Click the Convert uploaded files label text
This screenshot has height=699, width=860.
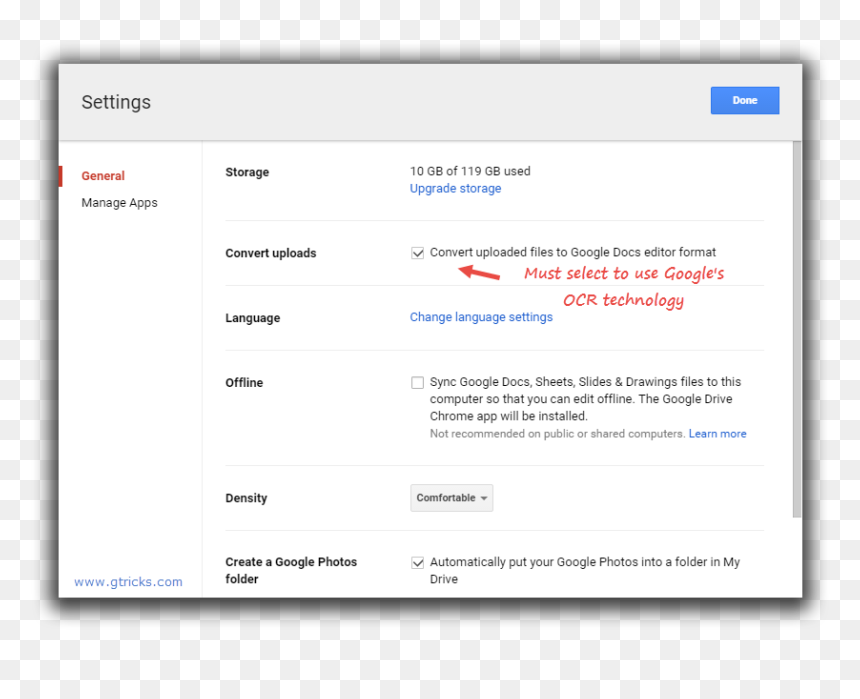point(573,252)
